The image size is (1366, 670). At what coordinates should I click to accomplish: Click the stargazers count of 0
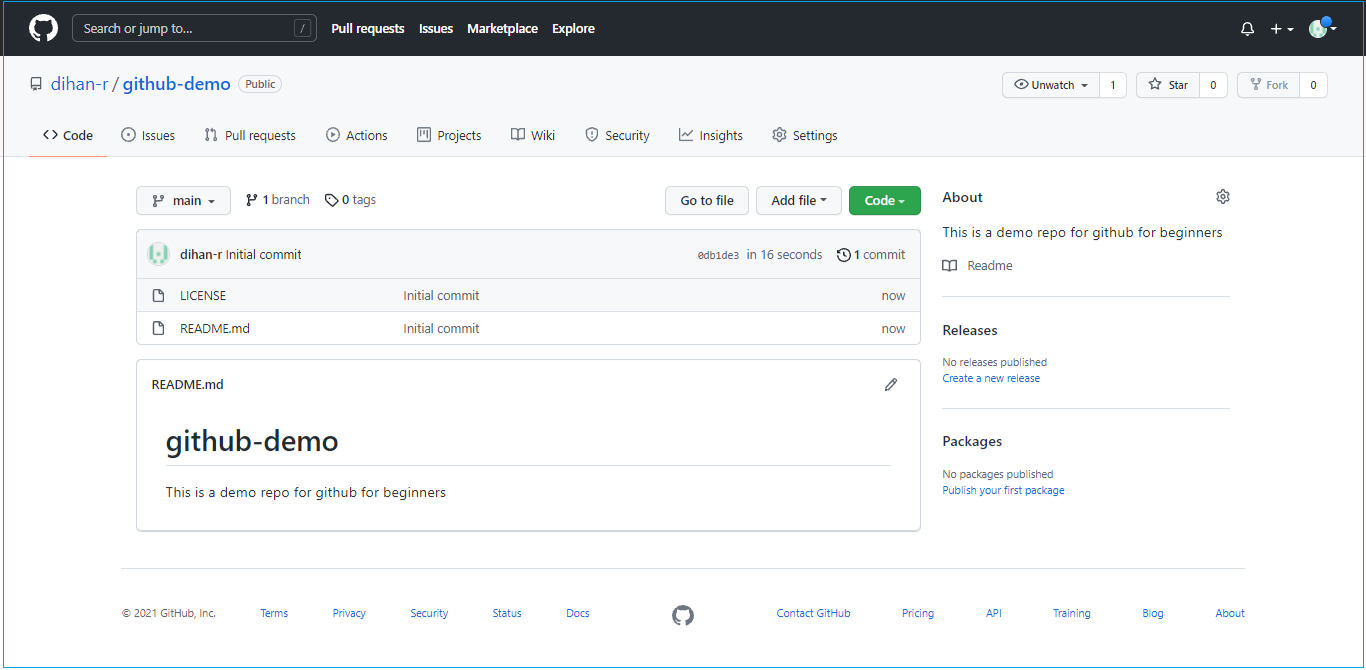pyautogui.click(x=1213, y=85)
